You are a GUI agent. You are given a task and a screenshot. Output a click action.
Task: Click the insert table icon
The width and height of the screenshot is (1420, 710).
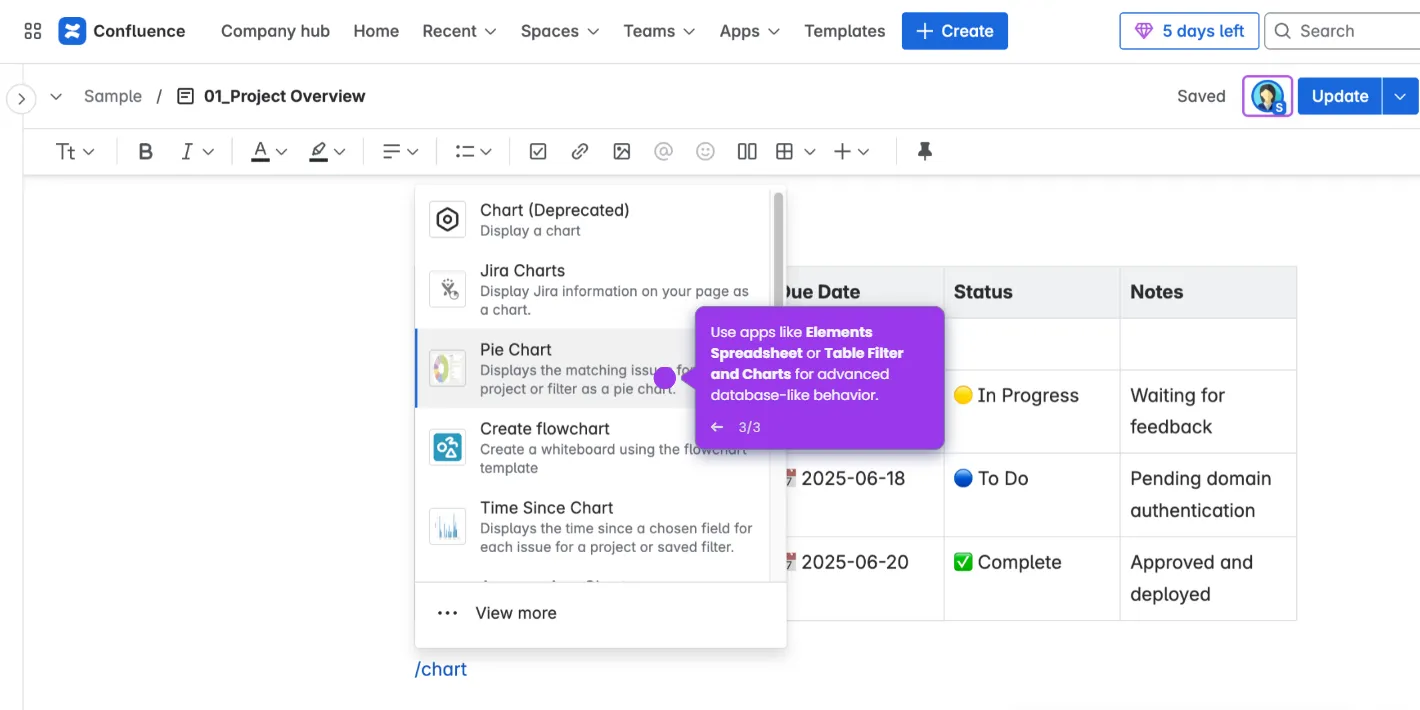785,151
